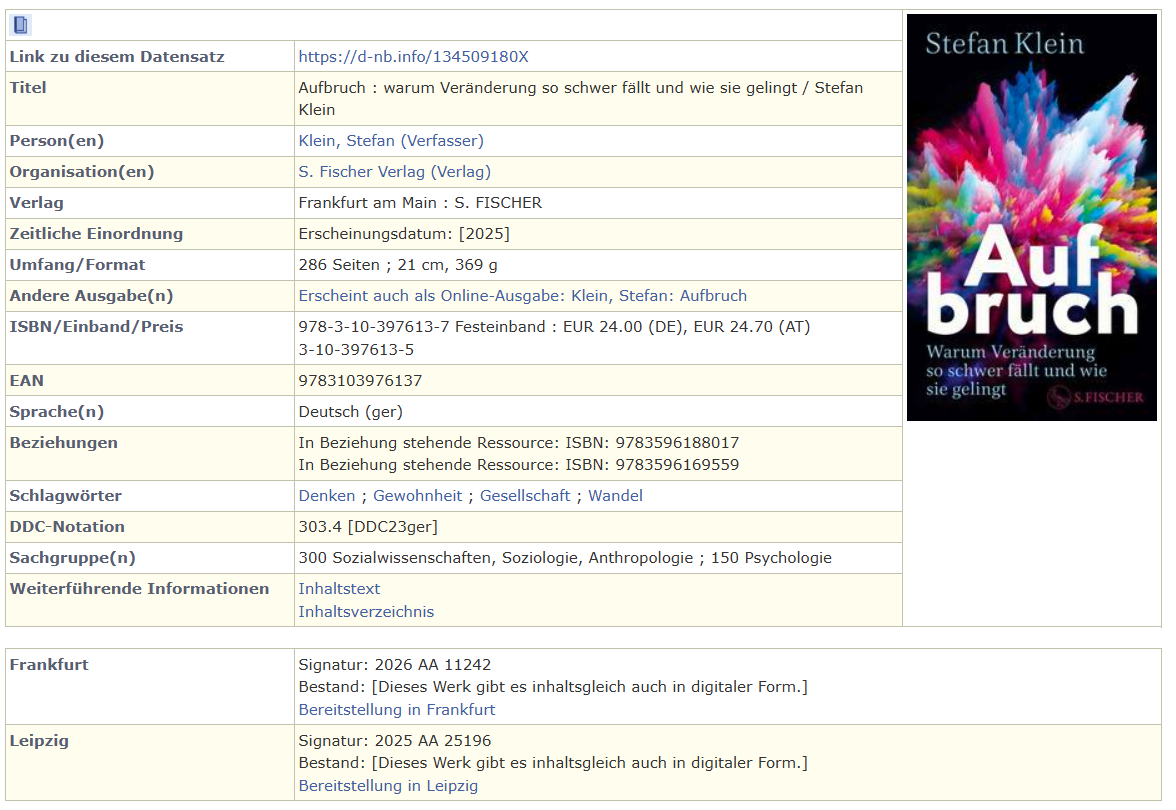This screenshot has height=810, width=1176.
Task: Click language value 'Deutsch (ger)'
Action: 350,412
